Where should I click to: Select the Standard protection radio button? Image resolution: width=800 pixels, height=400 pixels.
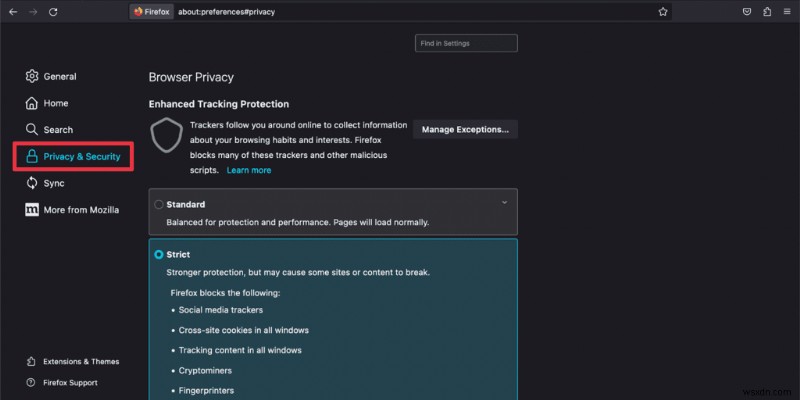pyautogui.click(x=159, y=205)
